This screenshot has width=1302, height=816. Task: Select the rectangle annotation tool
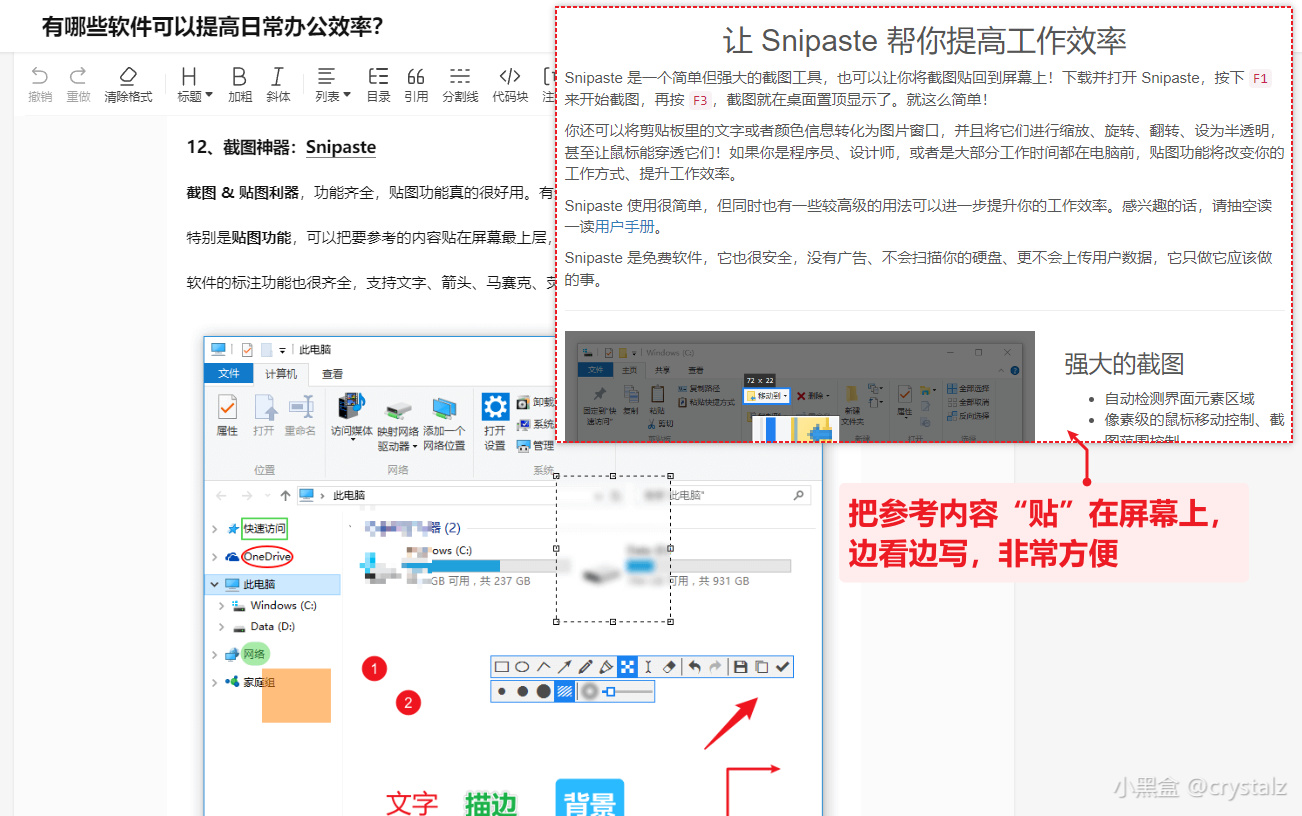tap(501, 666)
